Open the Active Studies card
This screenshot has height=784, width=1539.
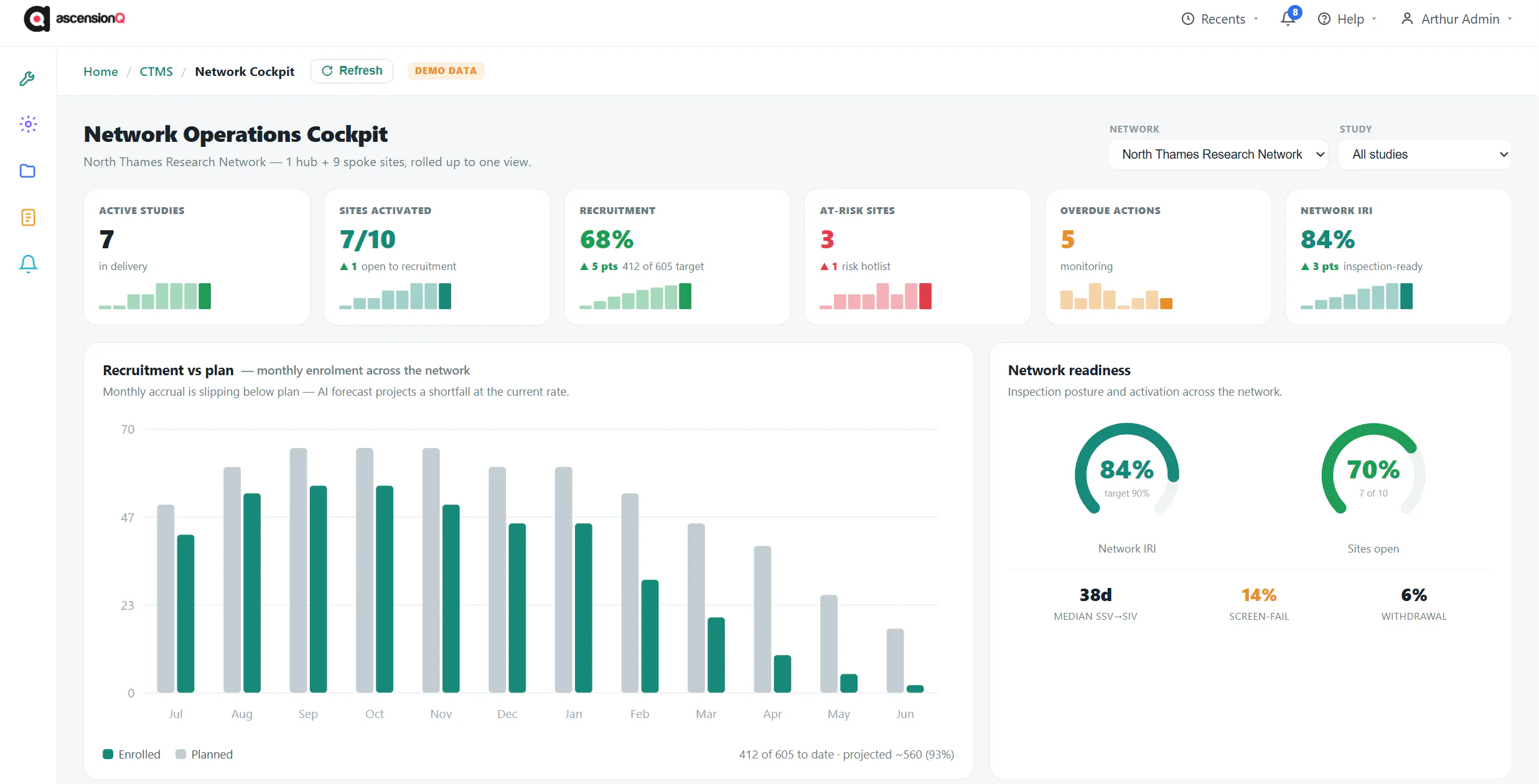[197, 257]
